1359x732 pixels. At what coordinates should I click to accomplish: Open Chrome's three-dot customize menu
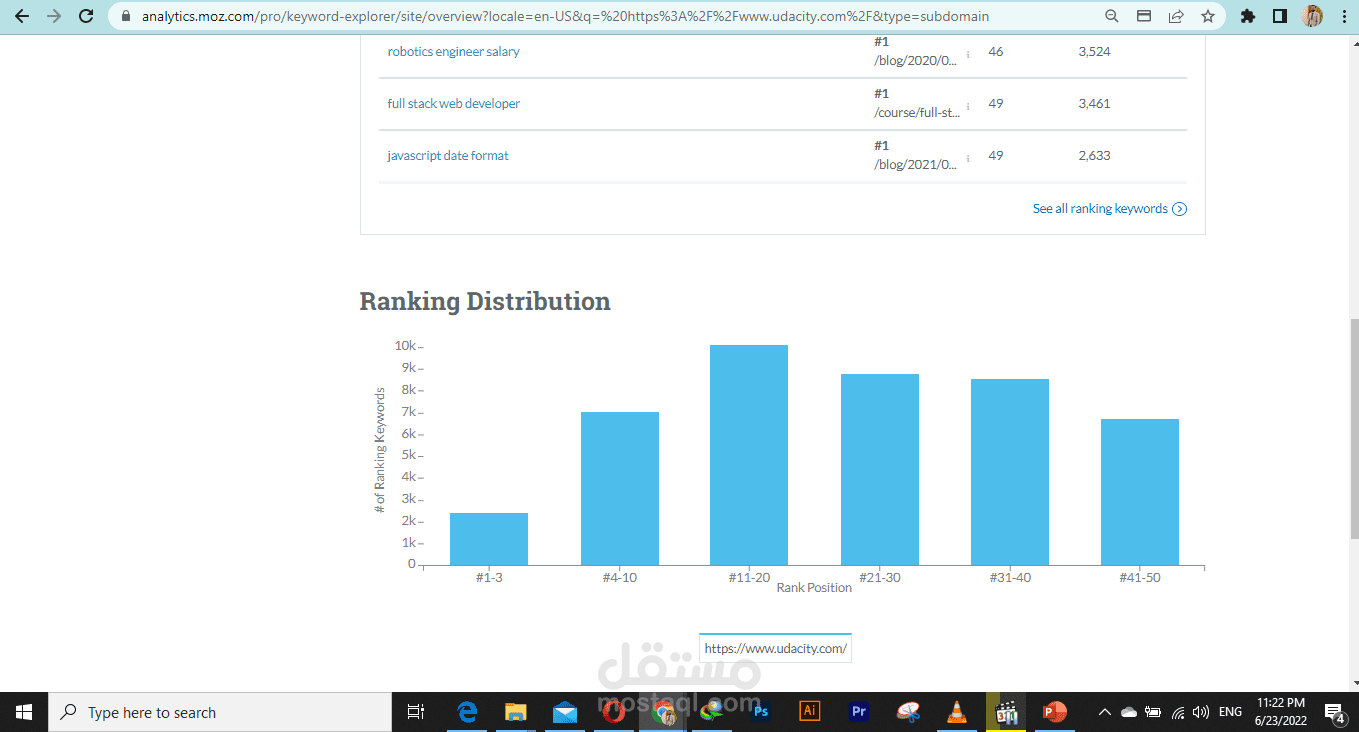click(x=1344, y=16)
